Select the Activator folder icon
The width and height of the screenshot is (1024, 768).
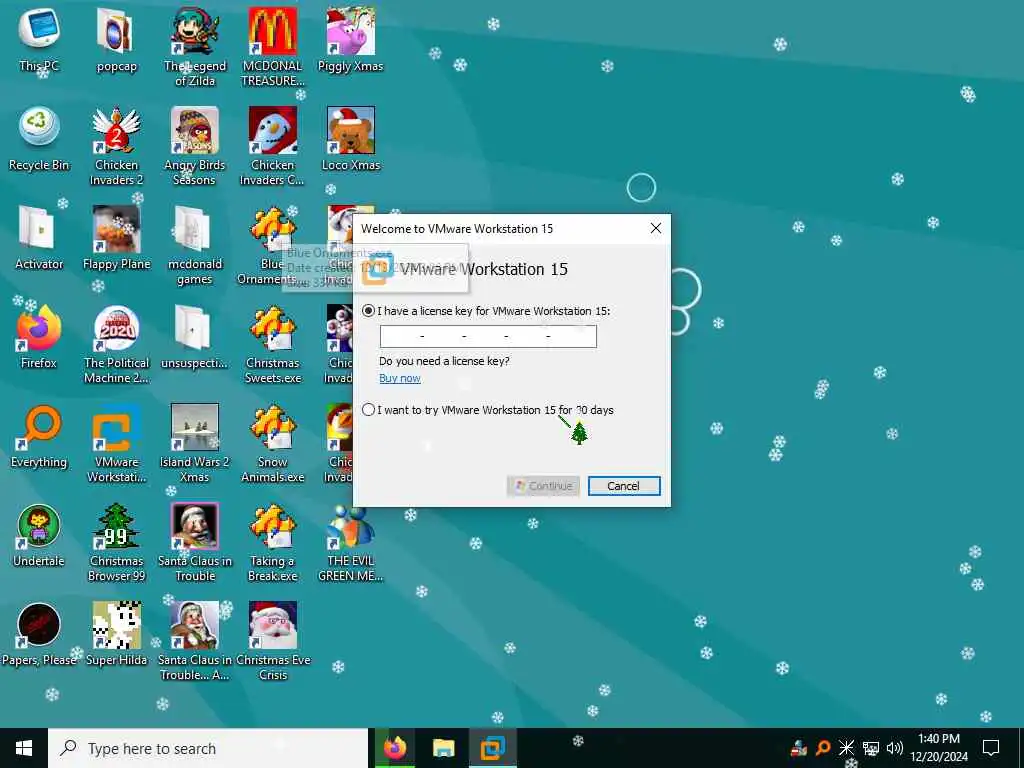(x=39, y=239)
